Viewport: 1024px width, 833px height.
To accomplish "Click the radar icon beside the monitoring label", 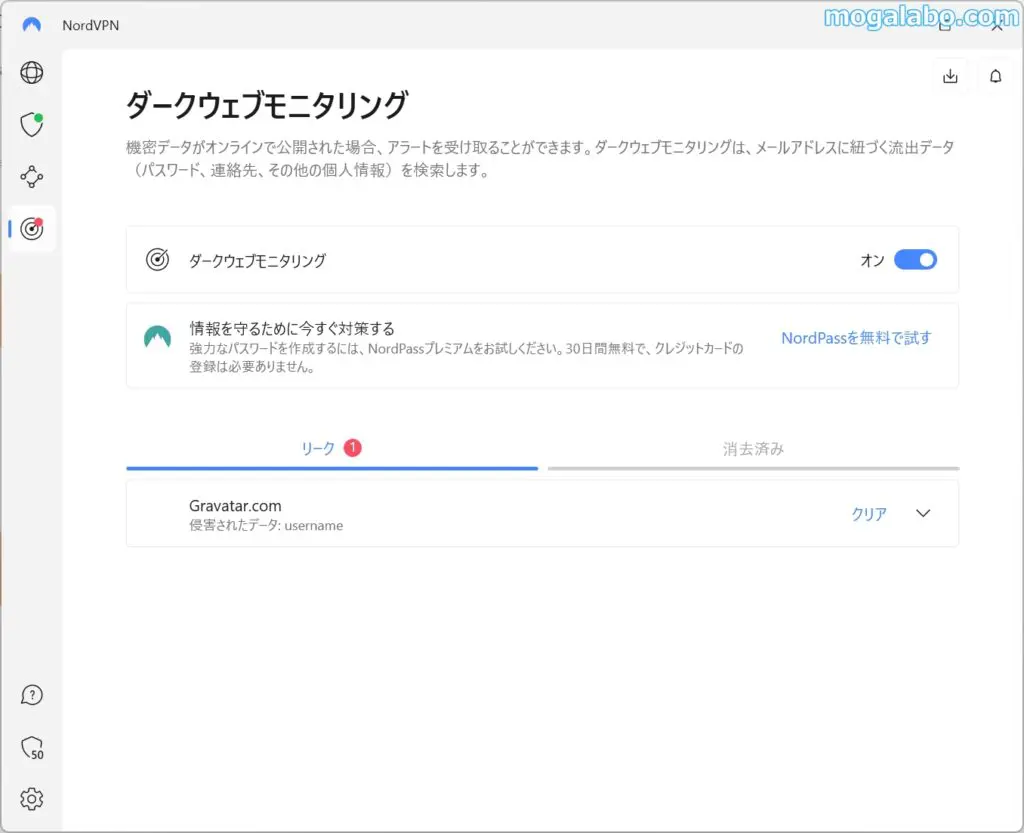I will click(157, 260).
